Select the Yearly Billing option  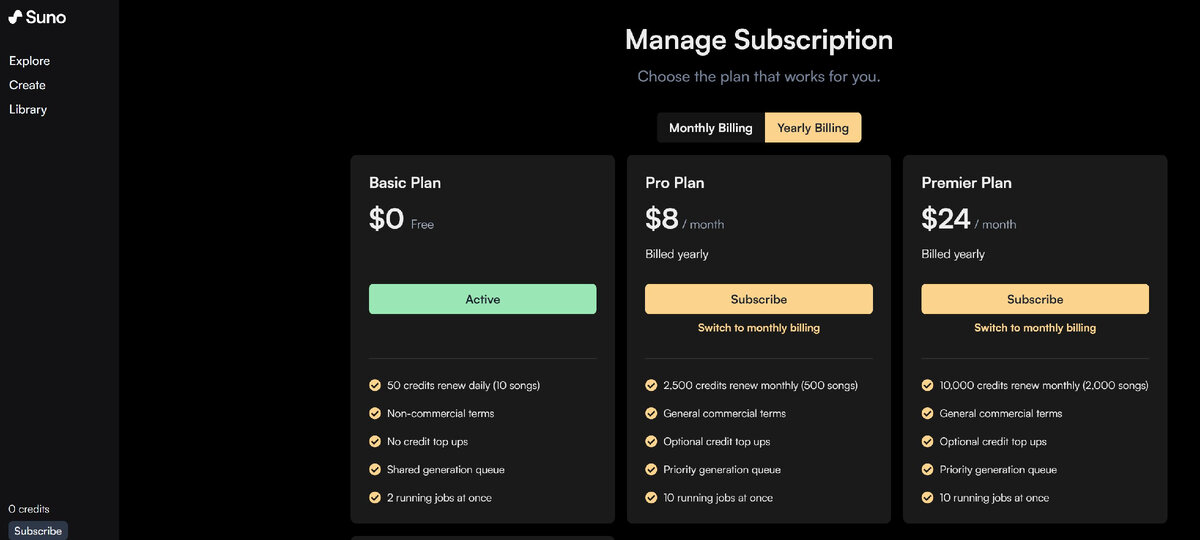point(813,128)
